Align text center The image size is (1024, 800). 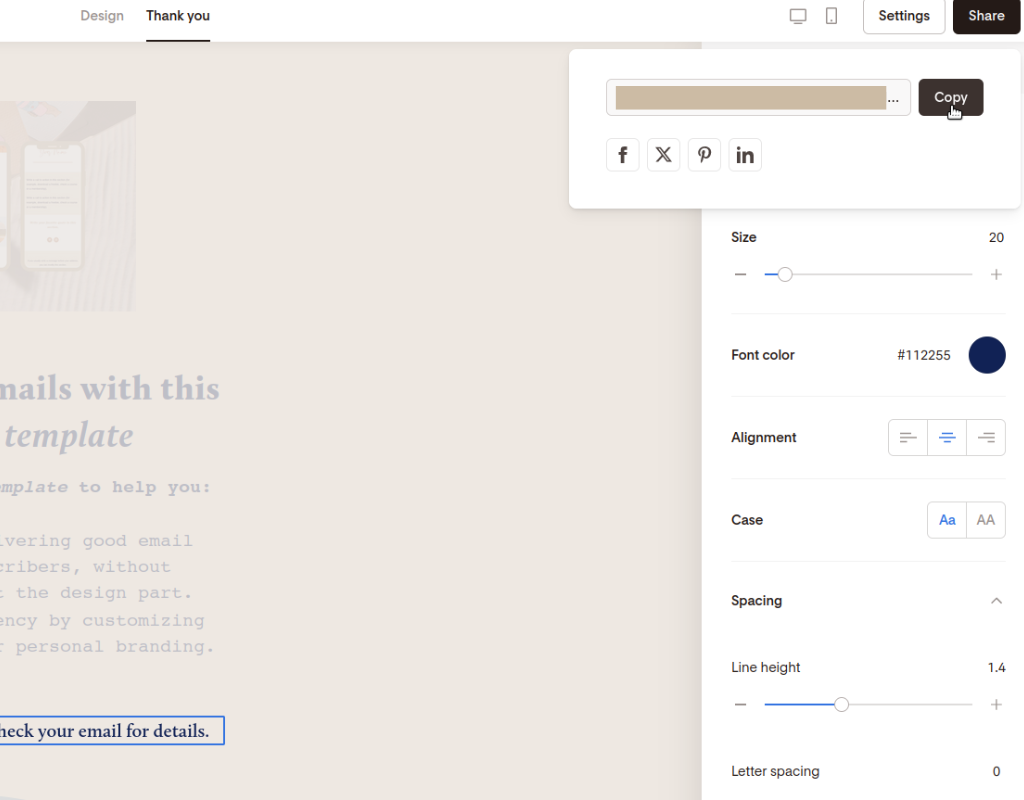coord(947,438)
